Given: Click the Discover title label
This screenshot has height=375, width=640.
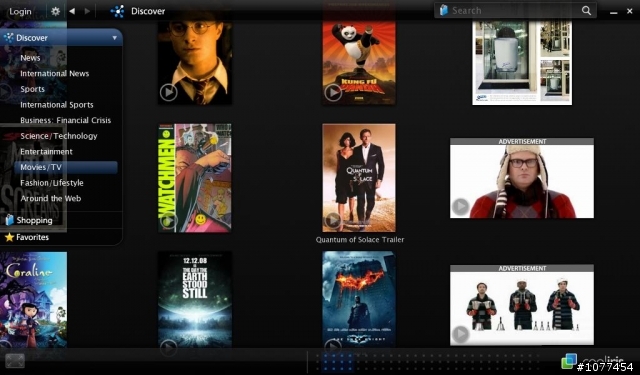Looking at the screenshot, I should click(x=148, y=11).
